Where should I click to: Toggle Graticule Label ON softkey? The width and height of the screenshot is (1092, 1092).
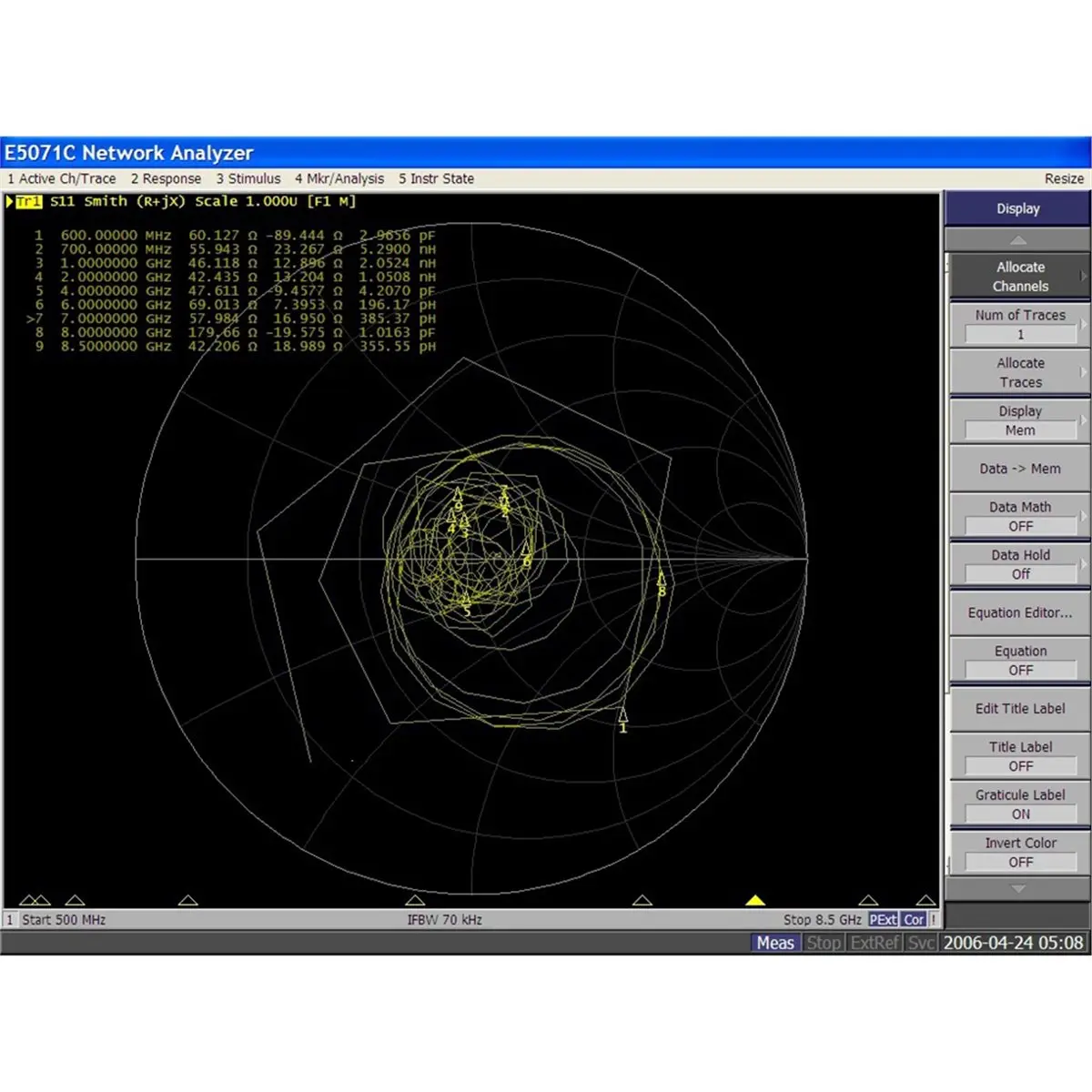tap(1020, 804)
